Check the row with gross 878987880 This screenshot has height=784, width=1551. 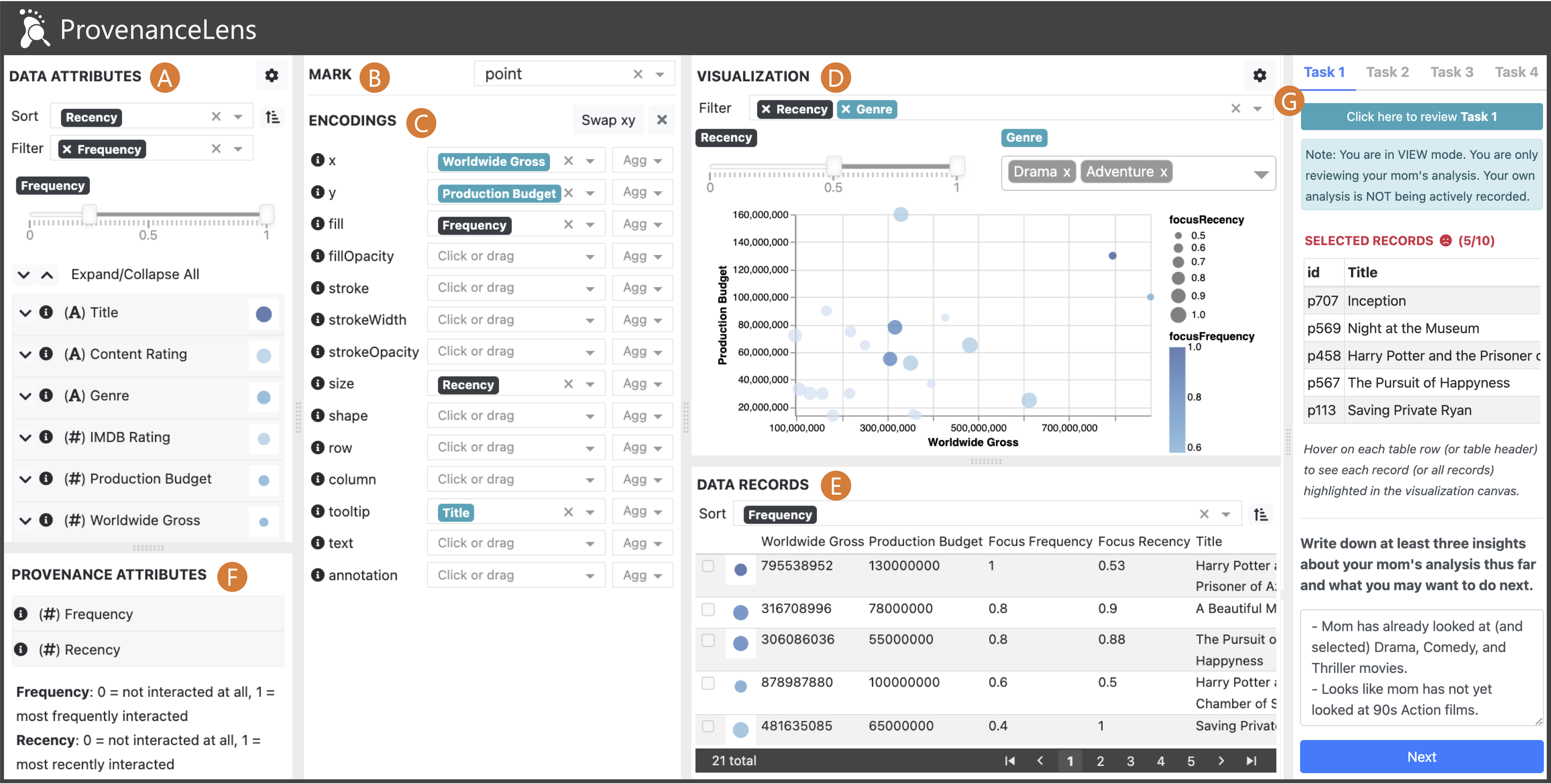(x=708, y=683)
